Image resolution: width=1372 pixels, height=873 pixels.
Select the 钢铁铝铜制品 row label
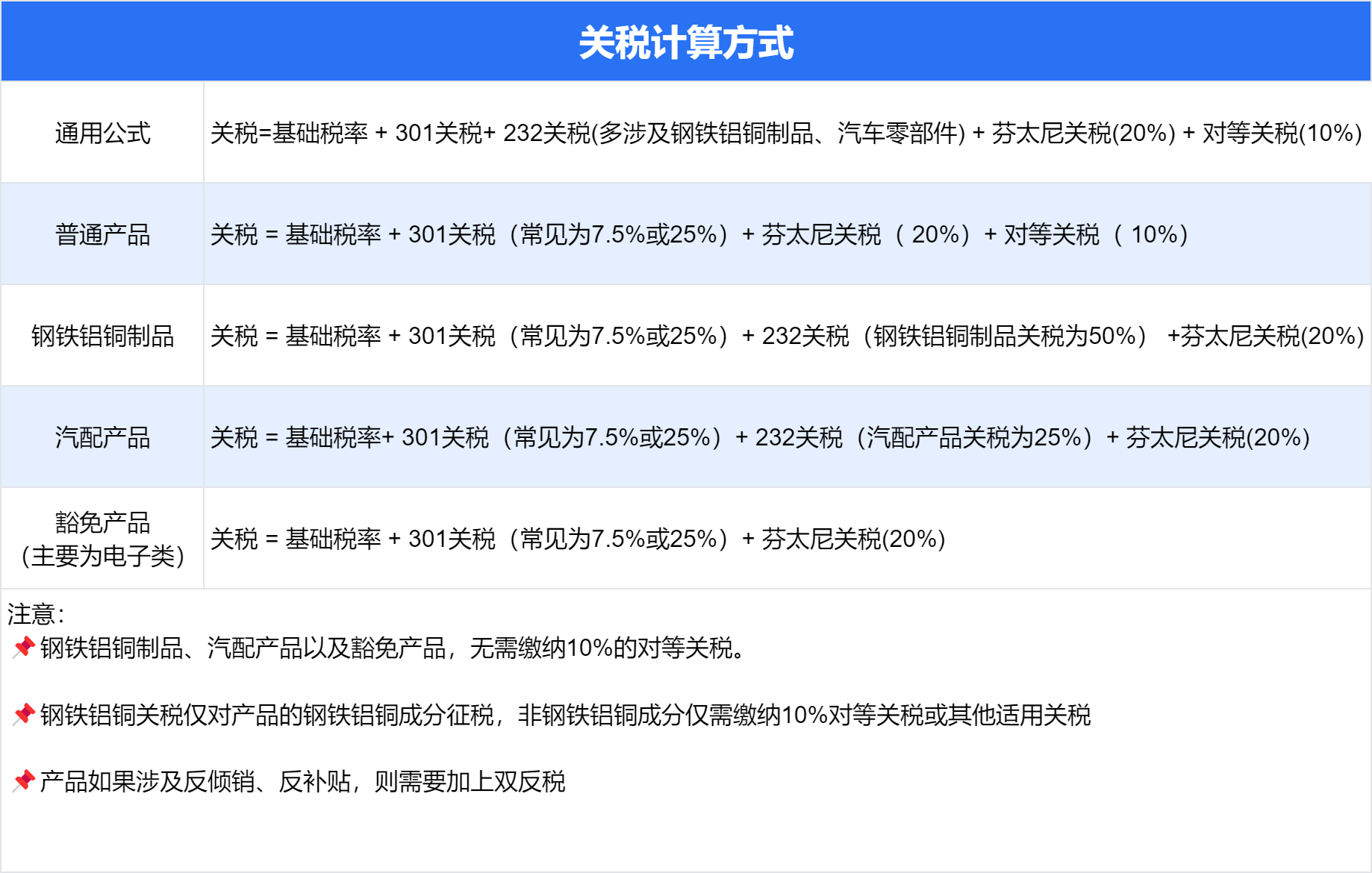tap(102, 336)
